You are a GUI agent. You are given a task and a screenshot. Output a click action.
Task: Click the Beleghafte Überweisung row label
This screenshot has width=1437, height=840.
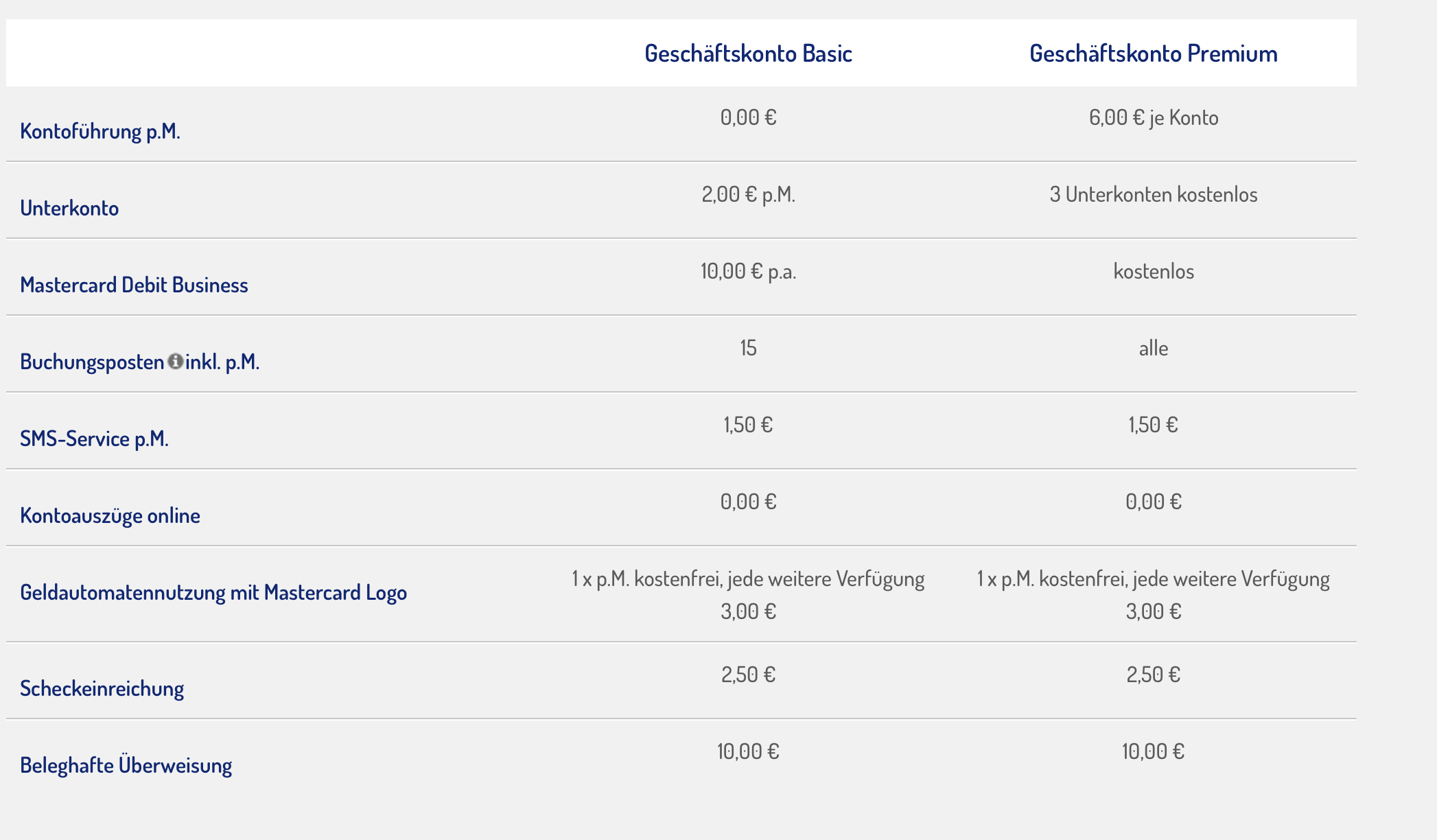[x=126, y=765]
